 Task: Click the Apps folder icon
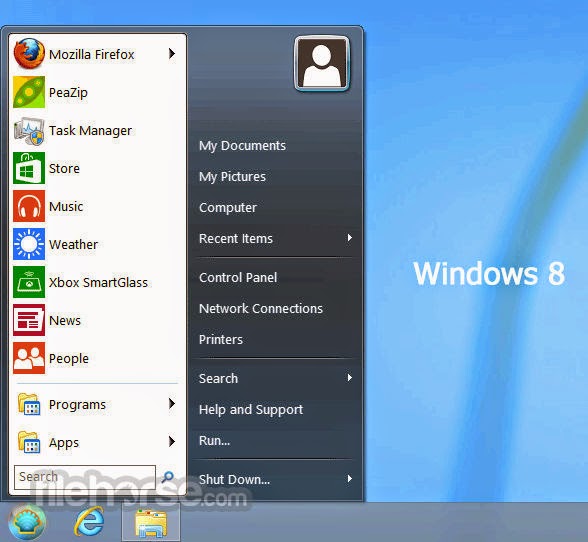(x=29, y=442)
